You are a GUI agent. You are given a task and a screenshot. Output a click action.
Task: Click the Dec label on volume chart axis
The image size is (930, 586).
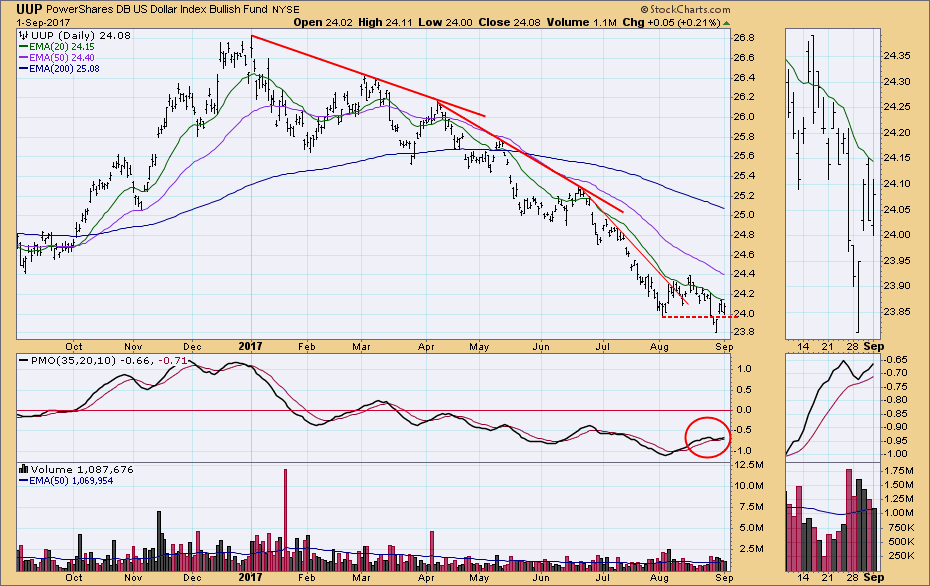(192, 577)
